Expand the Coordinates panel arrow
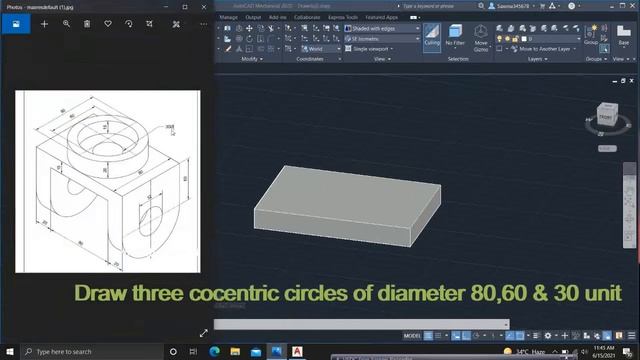 point(340,59)
